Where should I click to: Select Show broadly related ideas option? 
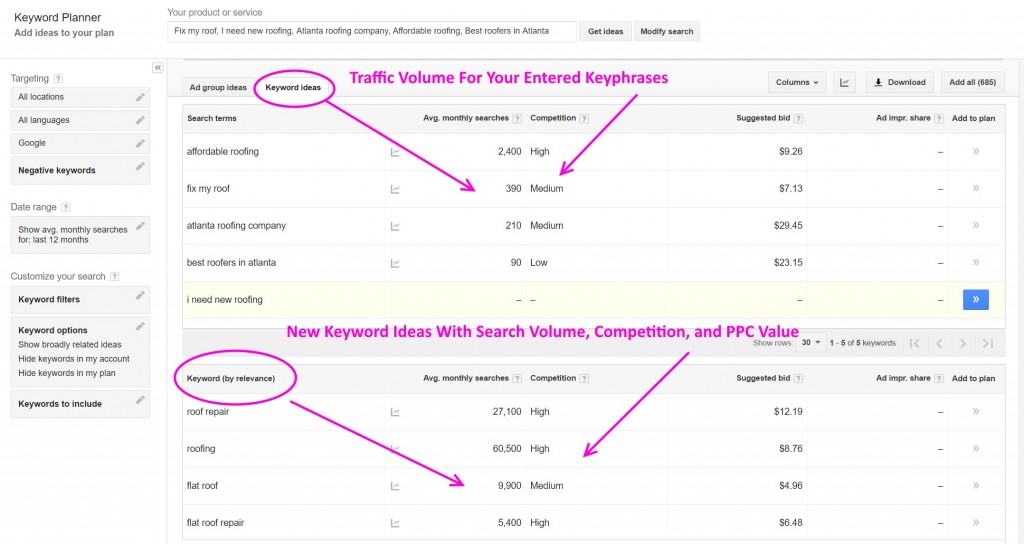click(69, 345)
